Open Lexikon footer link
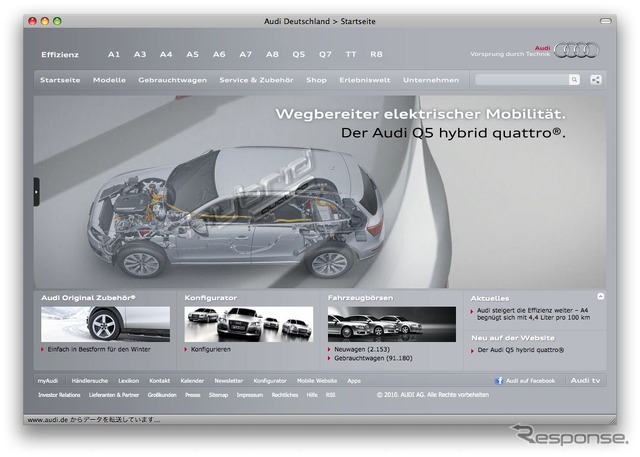Screen dimensions: 640x457 [129, 381]
